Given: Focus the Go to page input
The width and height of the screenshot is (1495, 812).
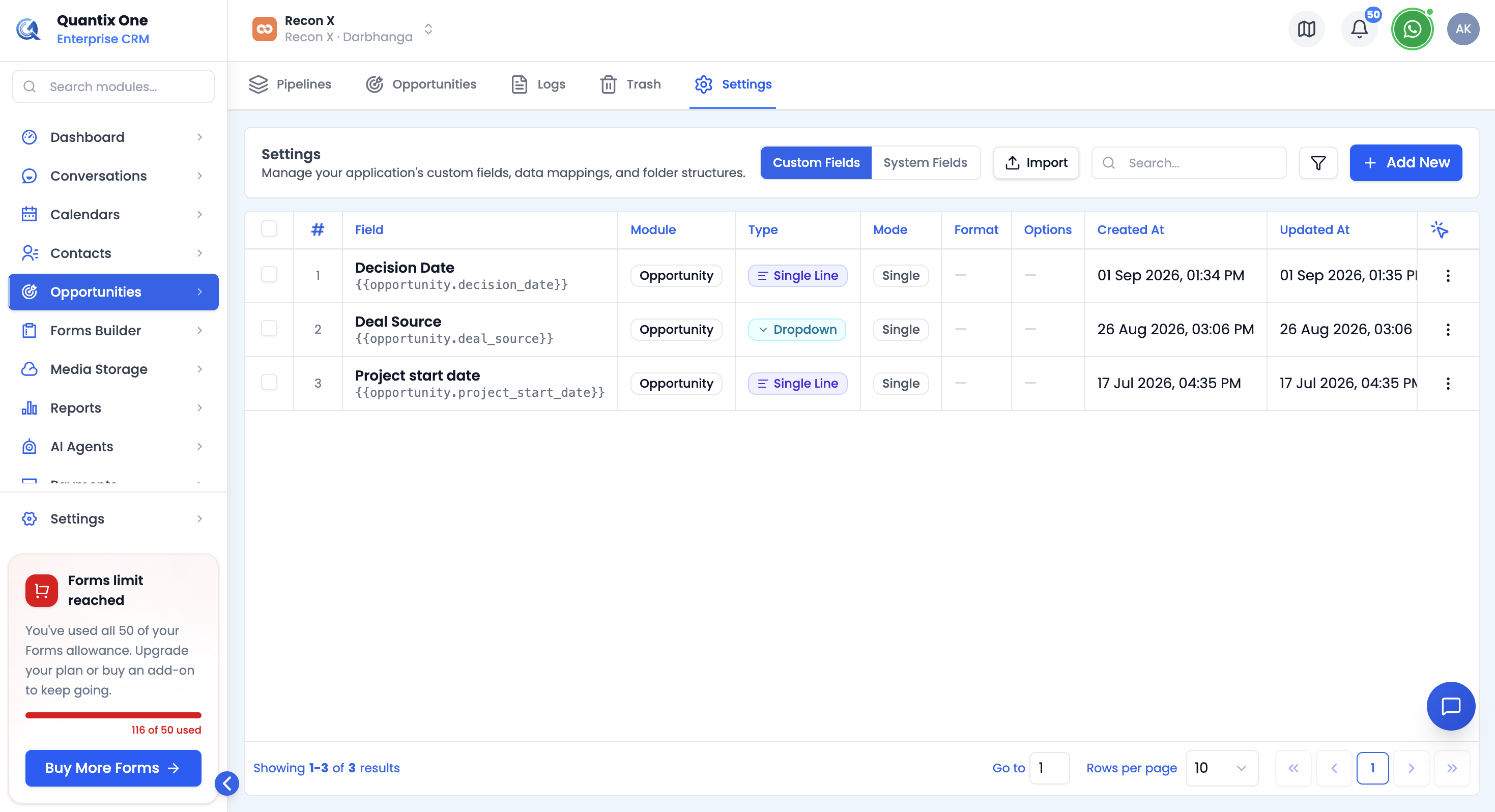Looking at the screenshot, I should pyautogui.click(x=1049, y=768).
